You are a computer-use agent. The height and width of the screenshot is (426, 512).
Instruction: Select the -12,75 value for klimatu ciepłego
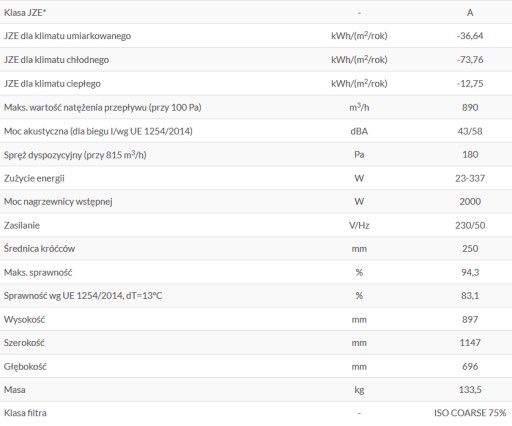(x=470, y=84)
